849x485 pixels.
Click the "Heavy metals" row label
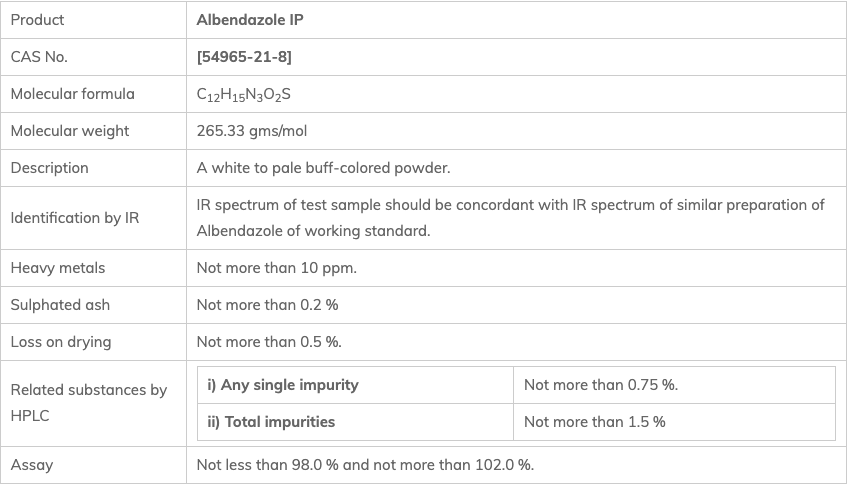57,268
